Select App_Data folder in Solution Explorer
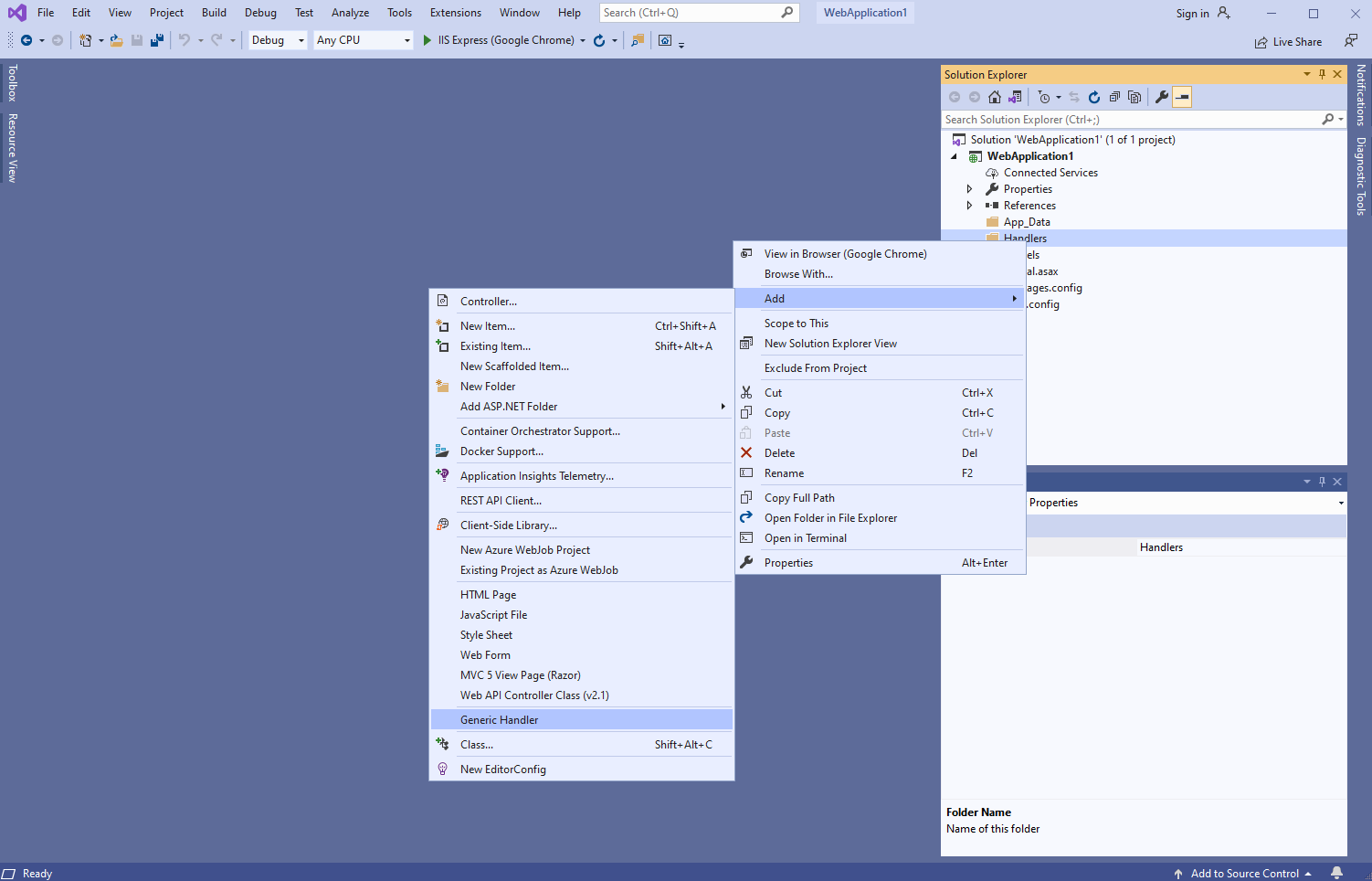Viewport: 1372px width, 881px height. 1027,222
